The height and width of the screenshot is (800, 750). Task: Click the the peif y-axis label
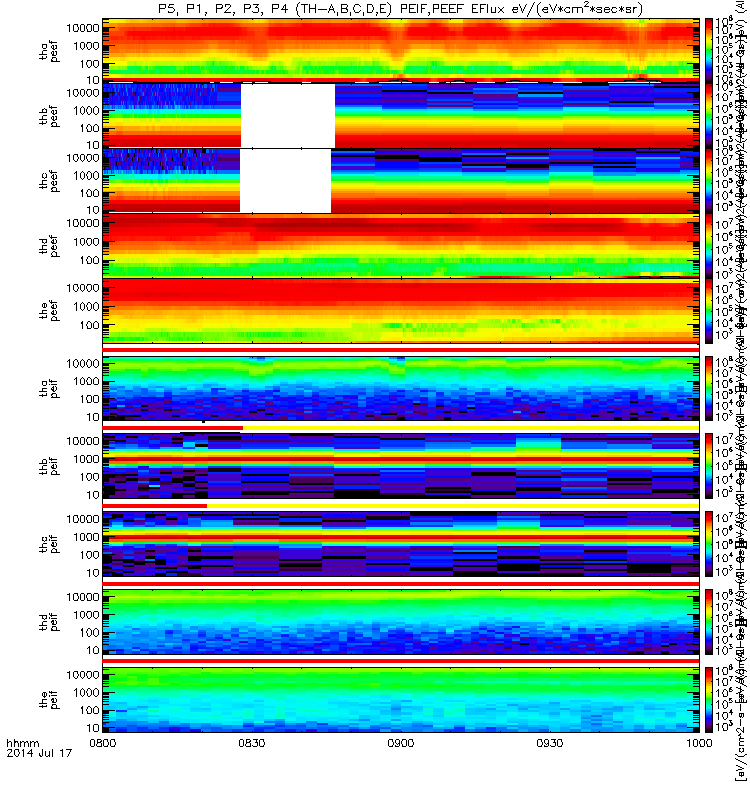click(x=49, y=699)
